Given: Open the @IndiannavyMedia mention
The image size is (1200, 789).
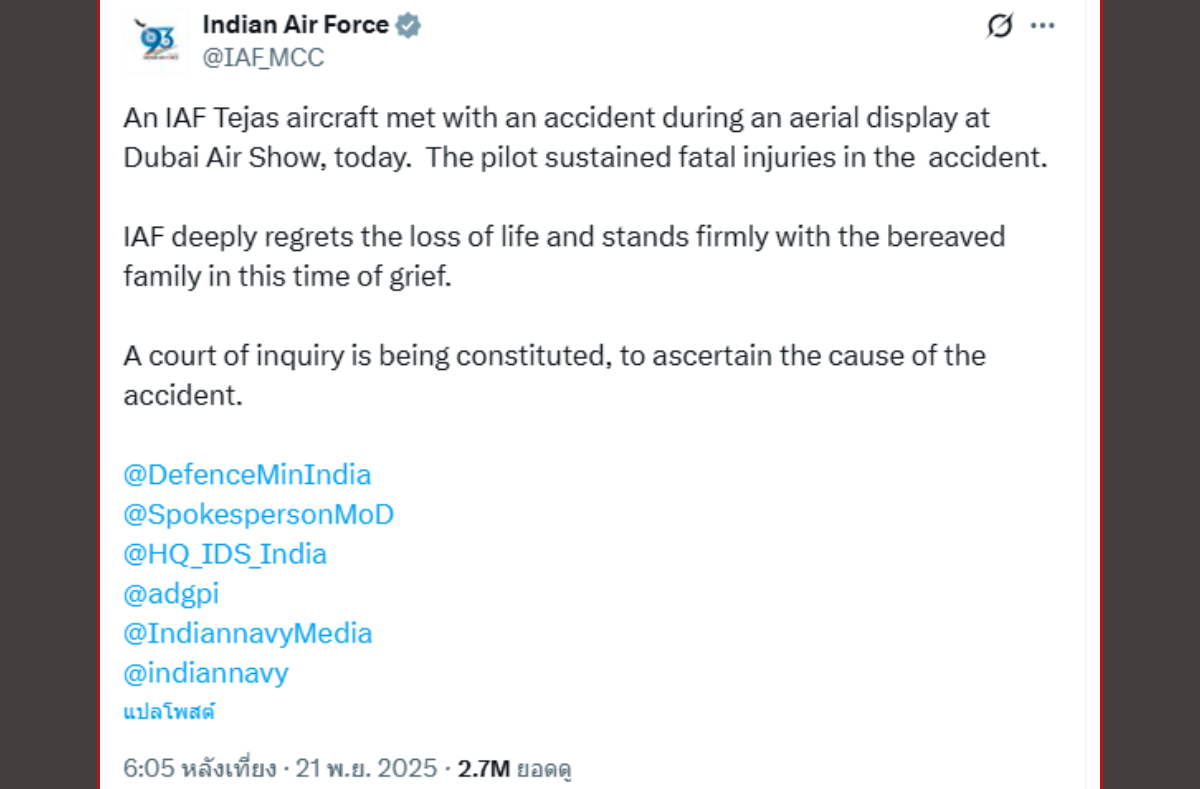Looking at the screenshot, I should click(x=247, y=633).
